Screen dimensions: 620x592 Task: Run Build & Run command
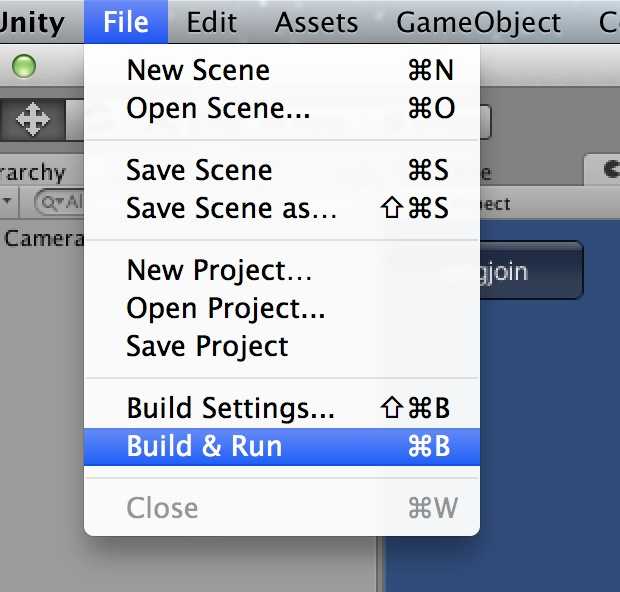point(282,446)
